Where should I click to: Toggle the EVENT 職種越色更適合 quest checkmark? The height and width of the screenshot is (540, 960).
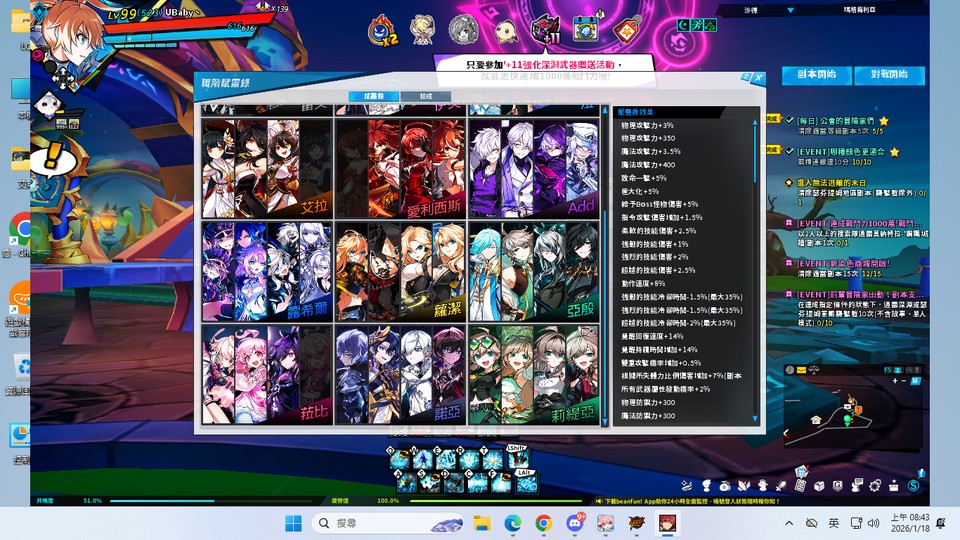[x=789, y=152]
